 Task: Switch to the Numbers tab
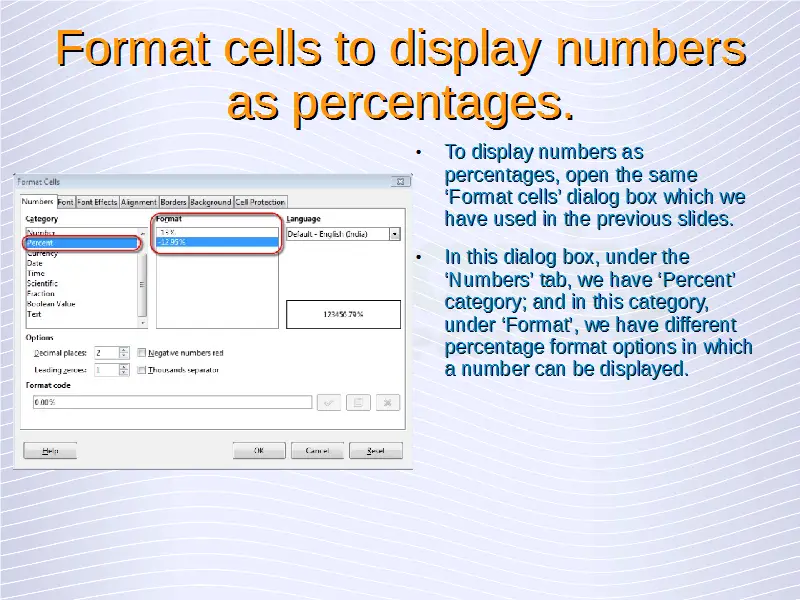38,202
